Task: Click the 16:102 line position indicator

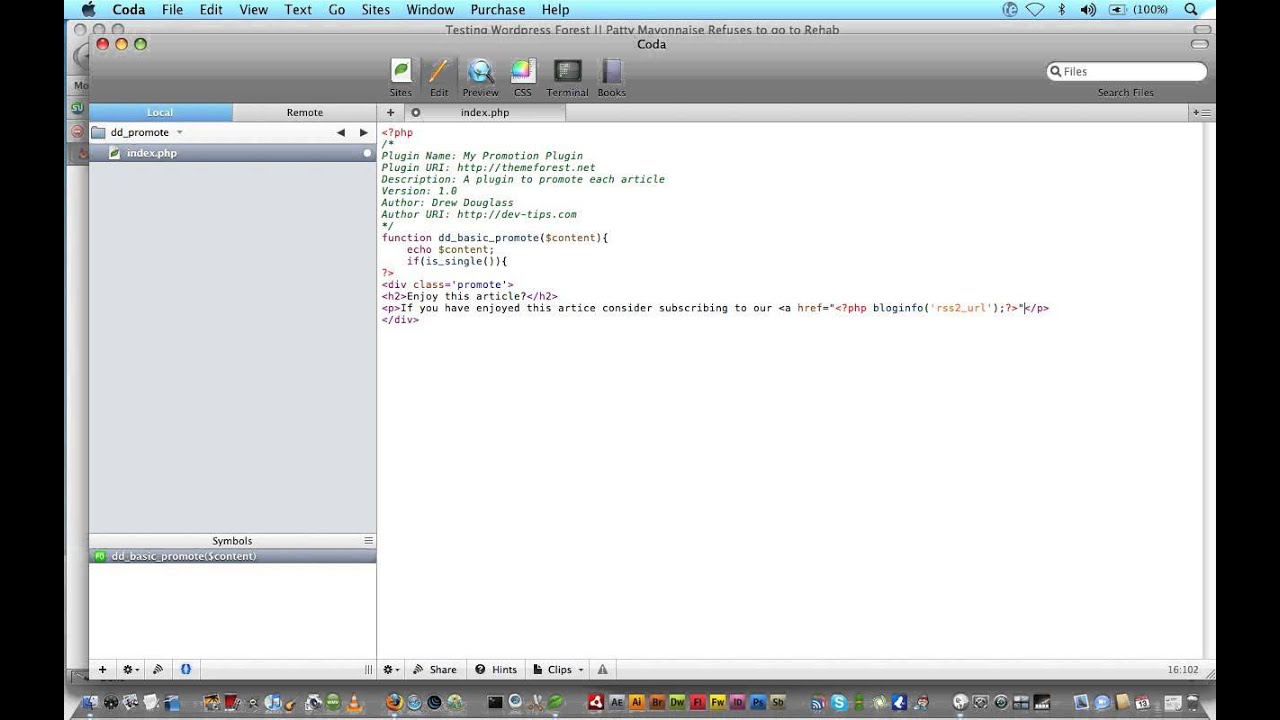Action: tap(1182, 669)
